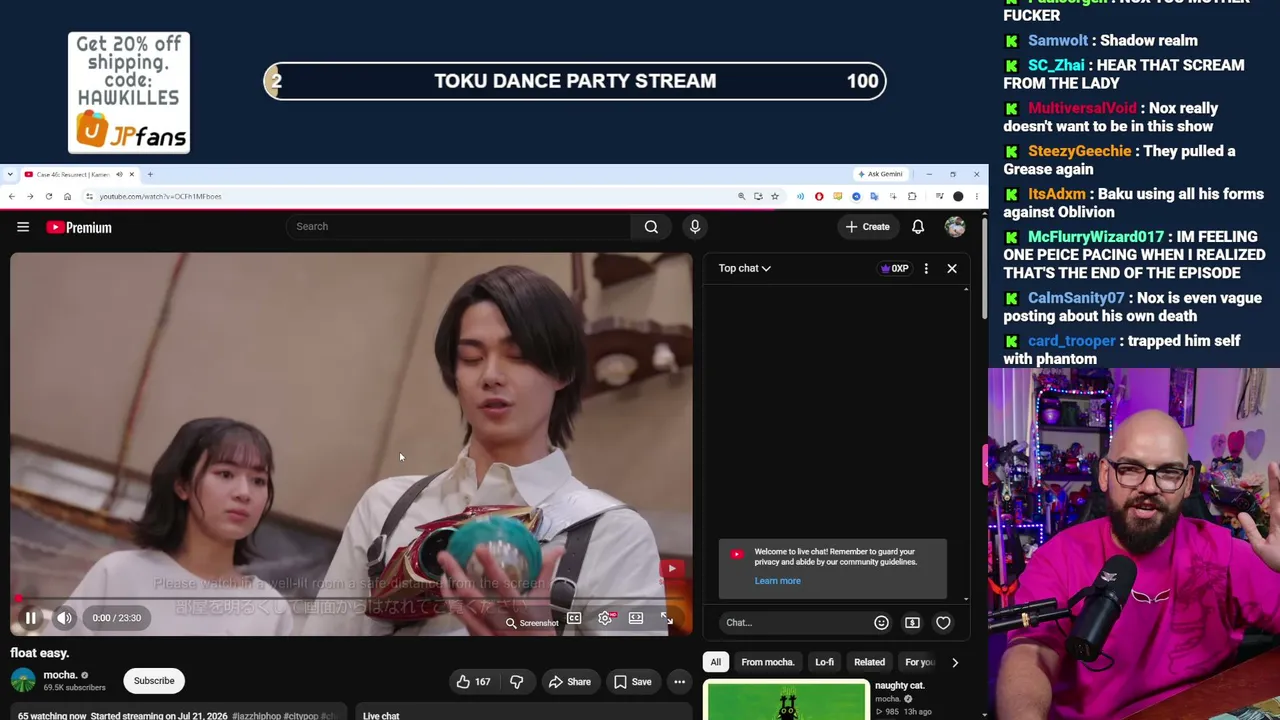Go back in the browser

click(12, 197)
